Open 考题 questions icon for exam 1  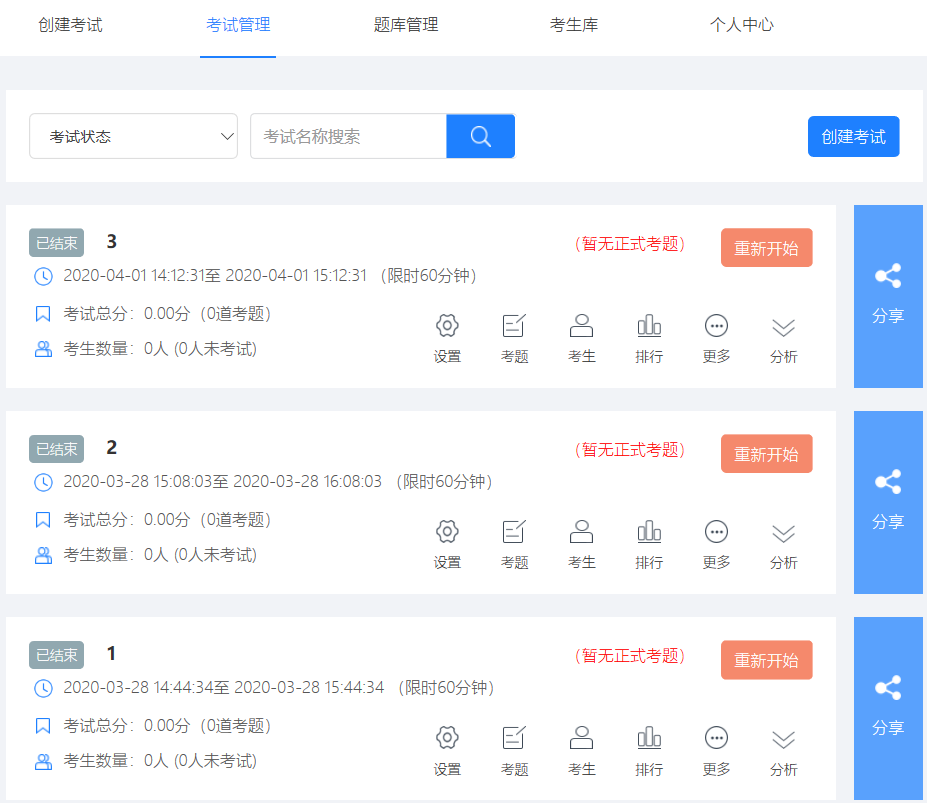coord(514,738)
